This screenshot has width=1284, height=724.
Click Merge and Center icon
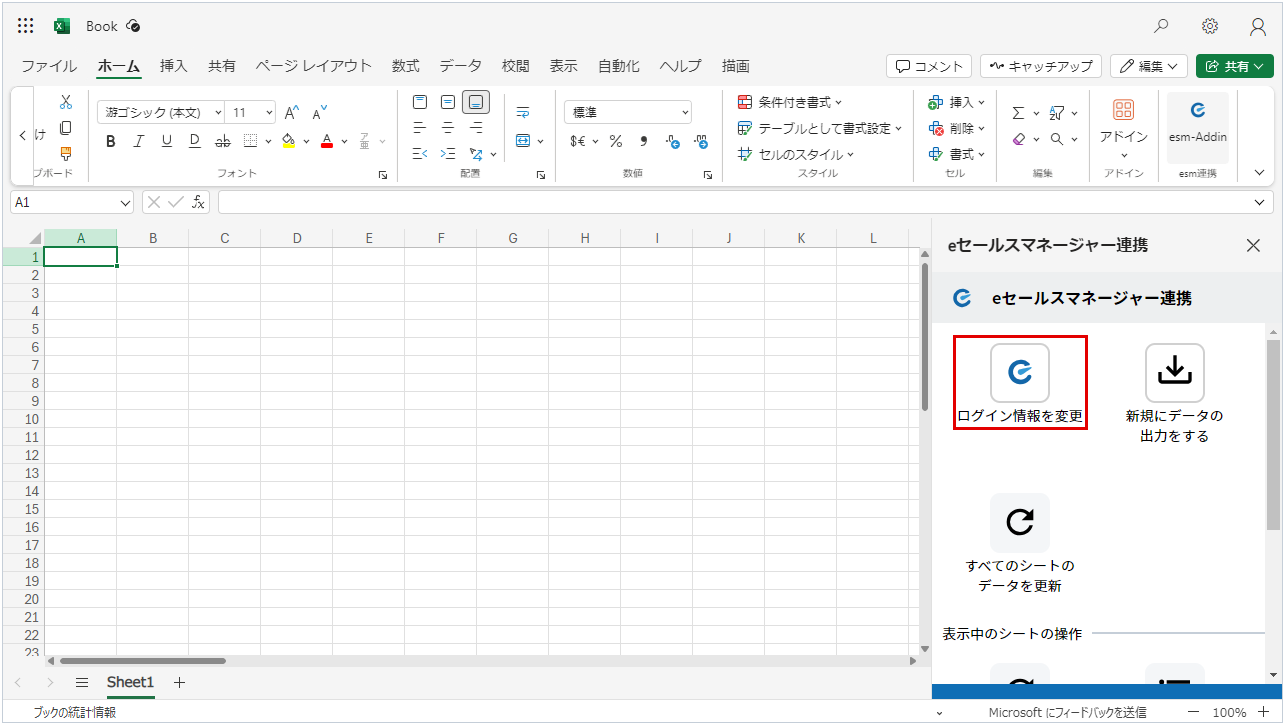coord(522,141)
